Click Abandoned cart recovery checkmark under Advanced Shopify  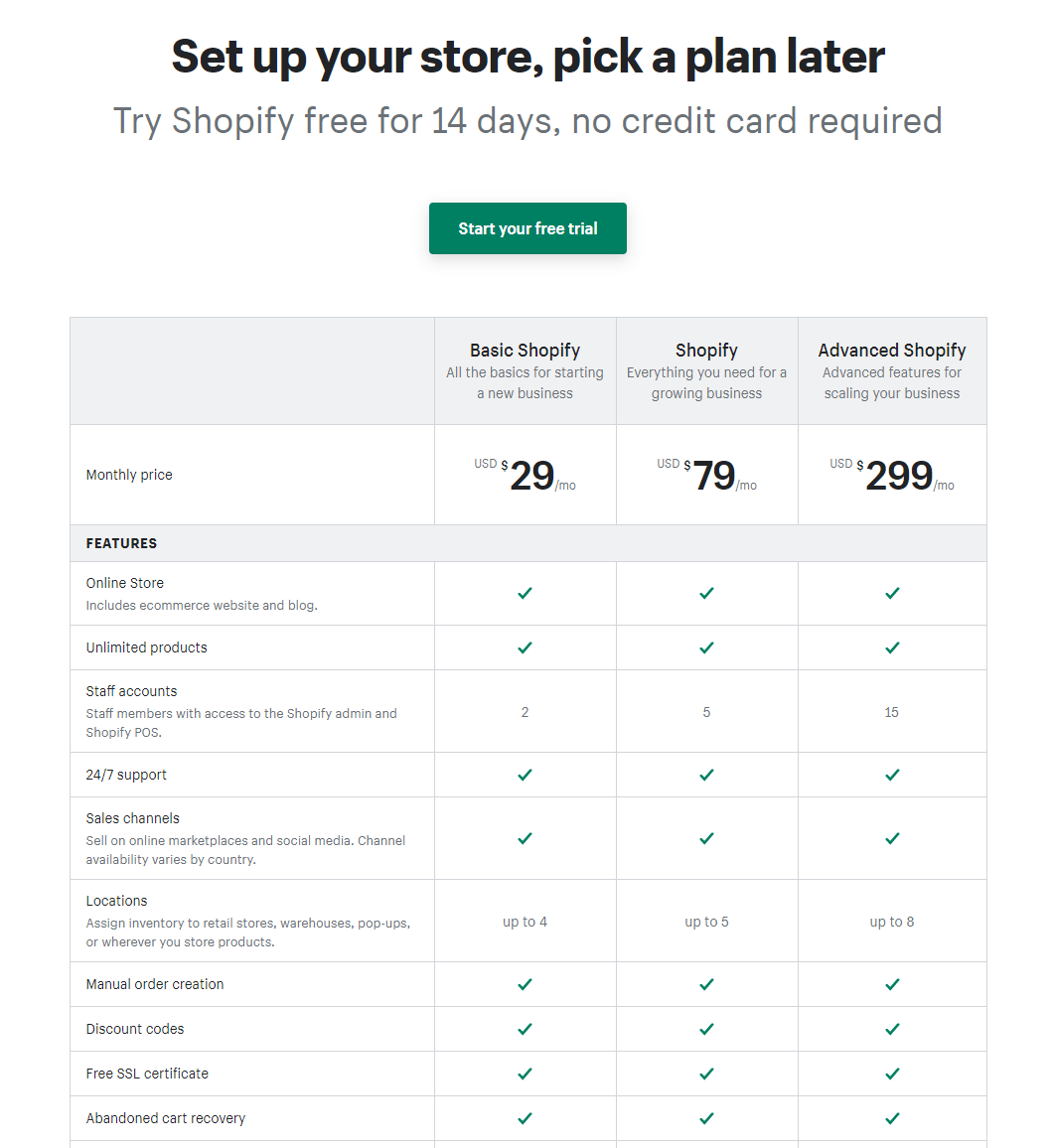(891, 1119)
